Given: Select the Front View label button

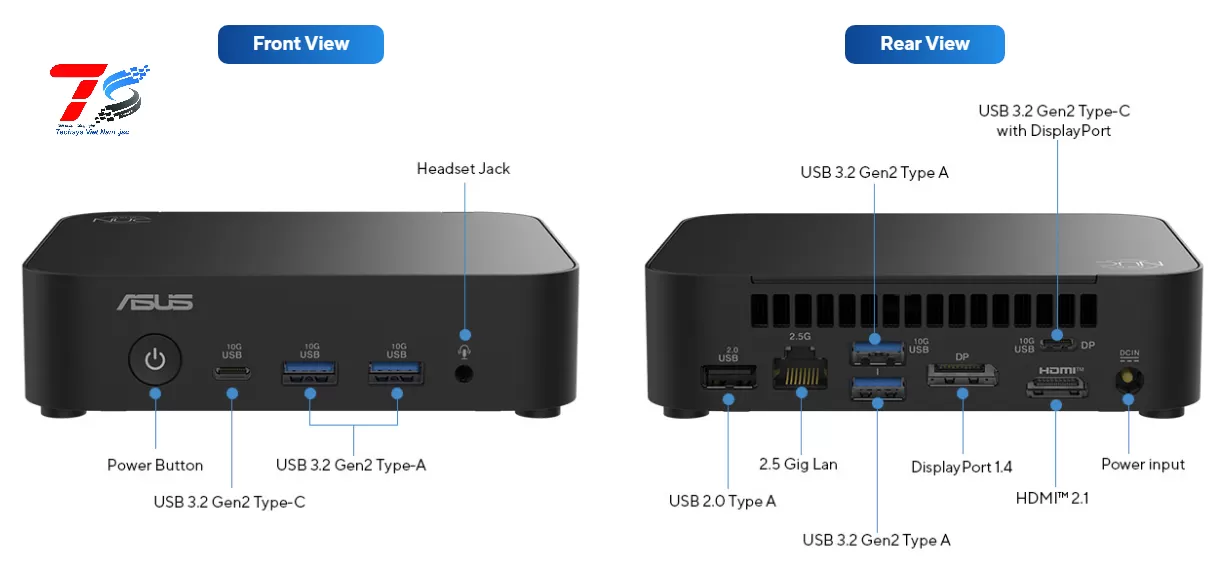Looking at the screenshot, I should click(x=301, y=44).
